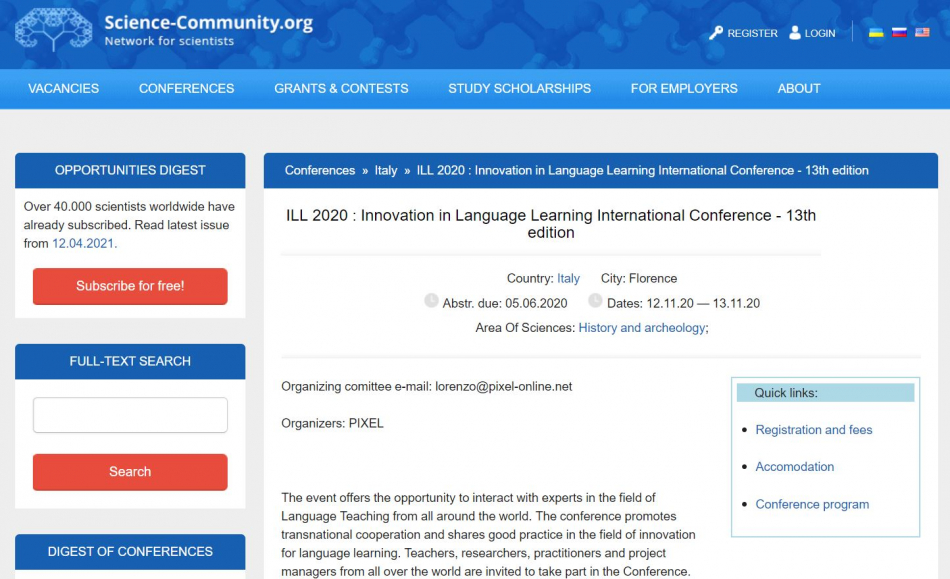The height and width of the screenshot is (579, 950).
Task: Open the History and archeology link
Action: [x=641, y=328]
